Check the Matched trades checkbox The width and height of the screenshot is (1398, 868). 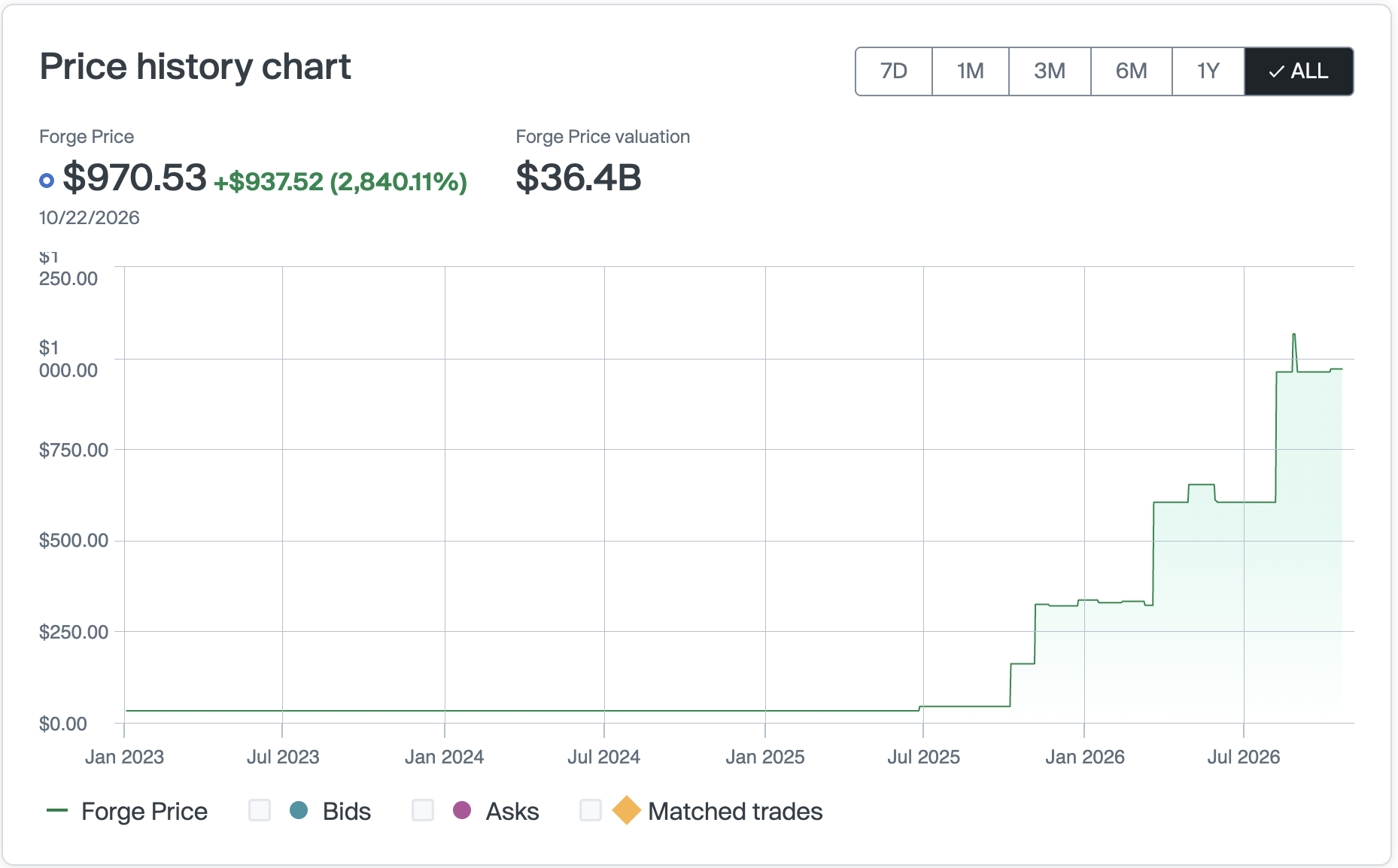pyautogui.click(x=591, y=810)
